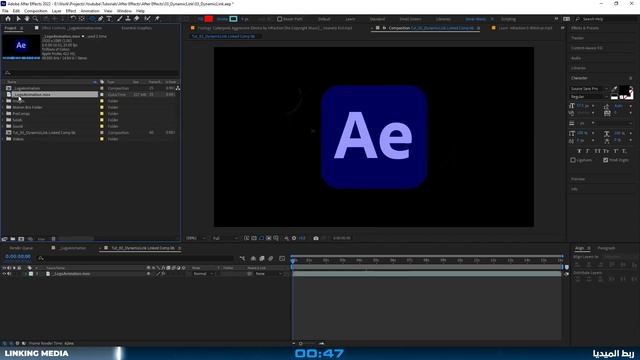Click the new folder icon in Project panel

tap(13, 239)
